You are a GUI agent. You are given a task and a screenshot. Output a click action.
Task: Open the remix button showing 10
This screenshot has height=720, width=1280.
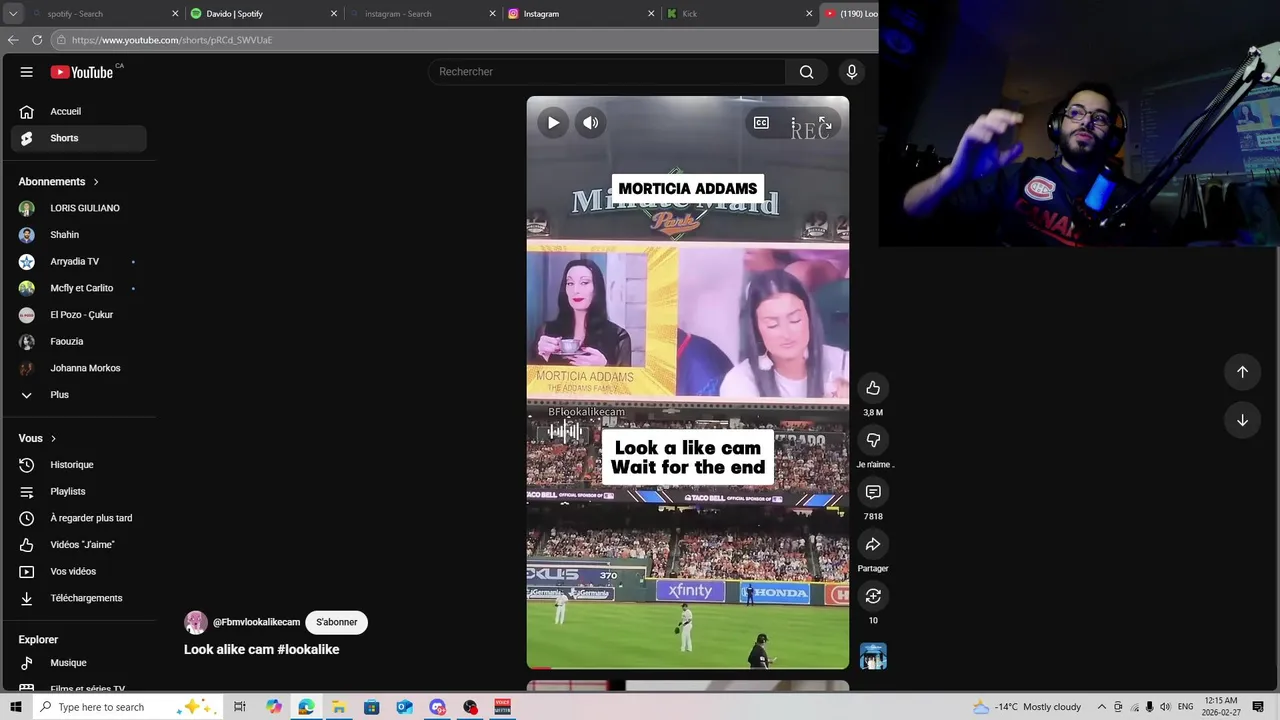(873, 596)
